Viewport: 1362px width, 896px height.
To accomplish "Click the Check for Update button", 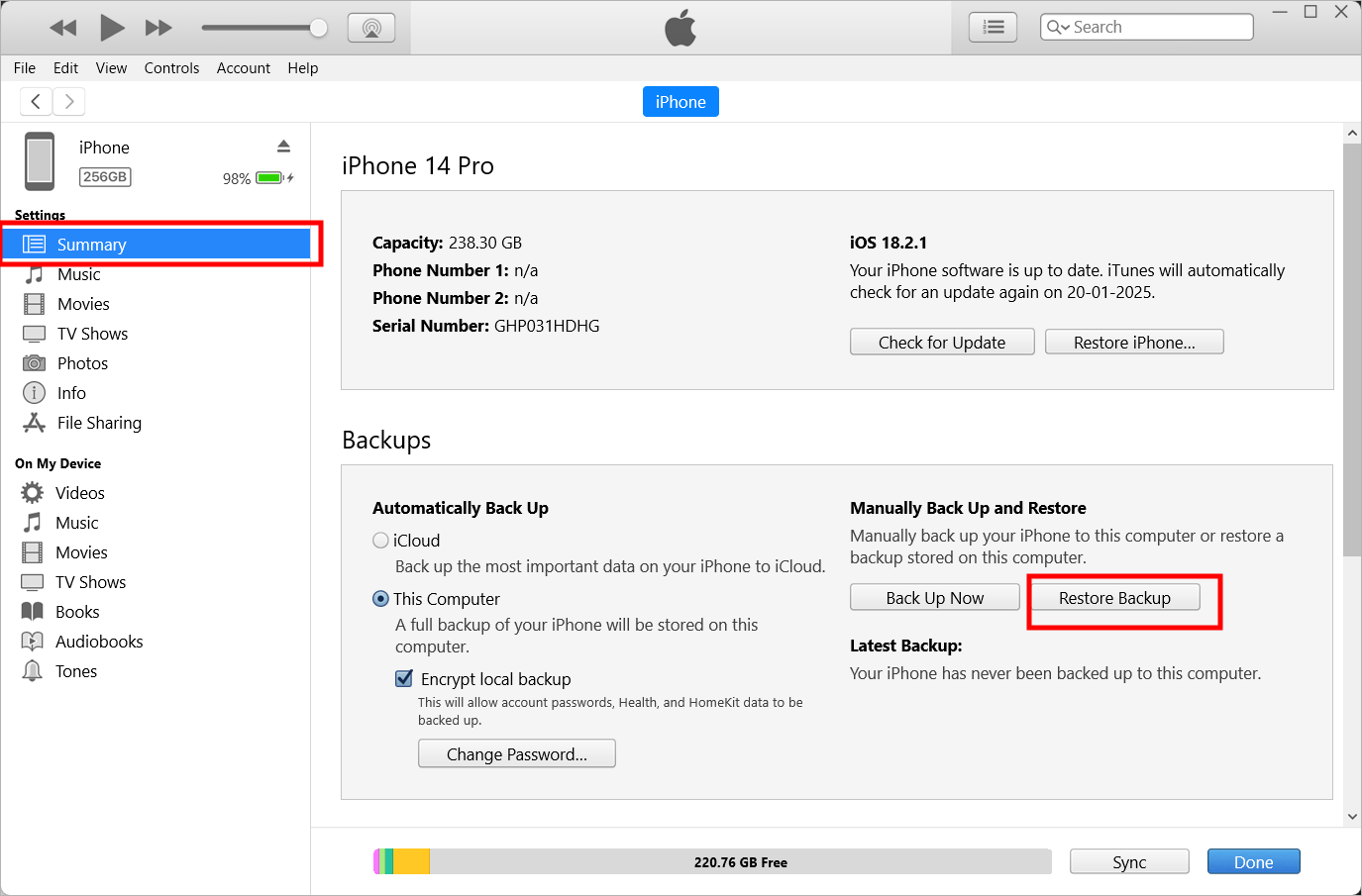I will tap(942, 342).
